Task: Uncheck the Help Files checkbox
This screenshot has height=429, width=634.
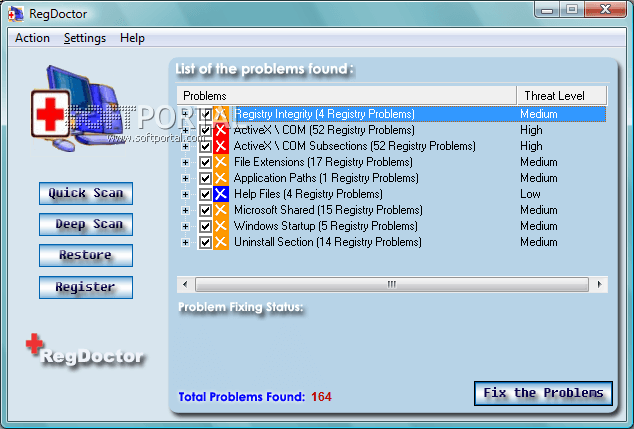Action: 205,194
